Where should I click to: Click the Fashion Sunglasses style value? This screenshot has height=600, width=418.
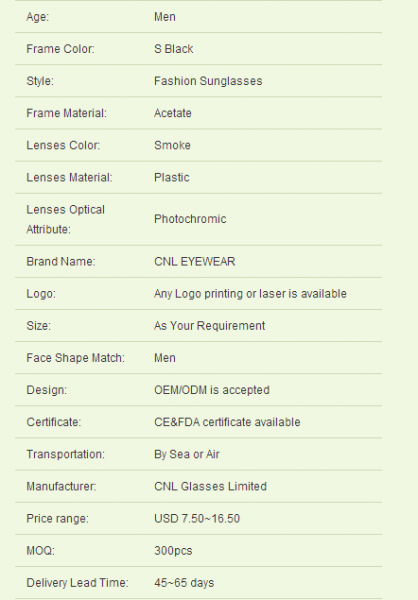tap(208, 81)
